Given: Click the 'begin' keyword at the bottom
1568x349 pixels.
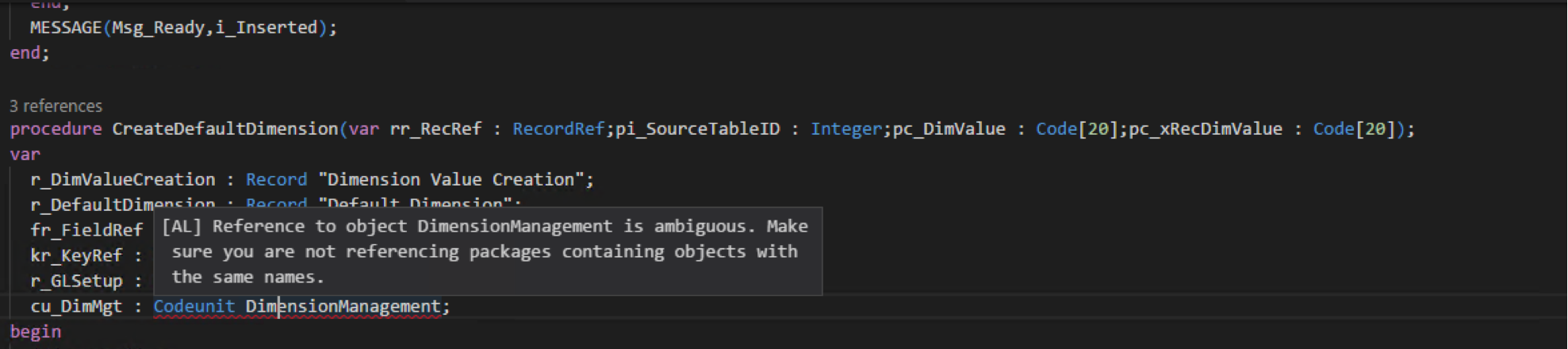Looking at the screenshot, I should point(35,332).
